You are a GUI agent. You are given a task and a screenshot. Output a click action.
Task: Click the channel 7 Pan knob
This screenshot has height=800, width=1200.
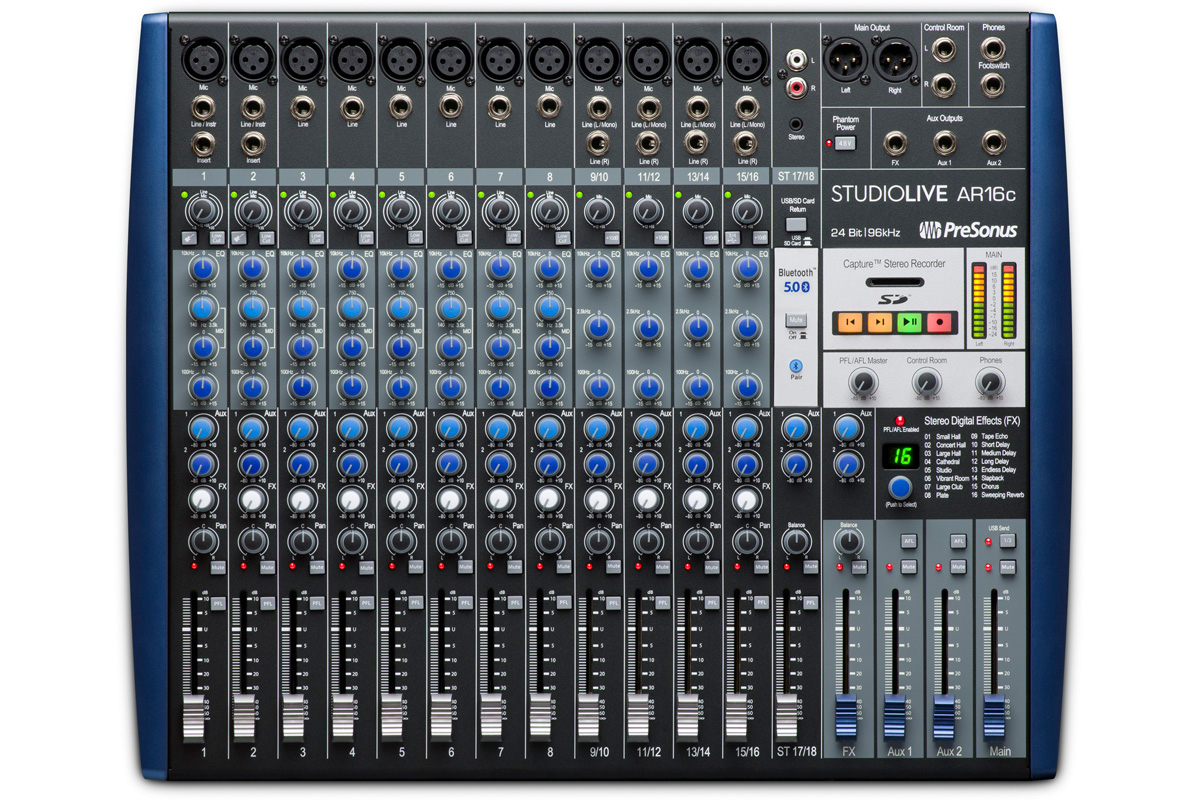click(x=499, y=541)
